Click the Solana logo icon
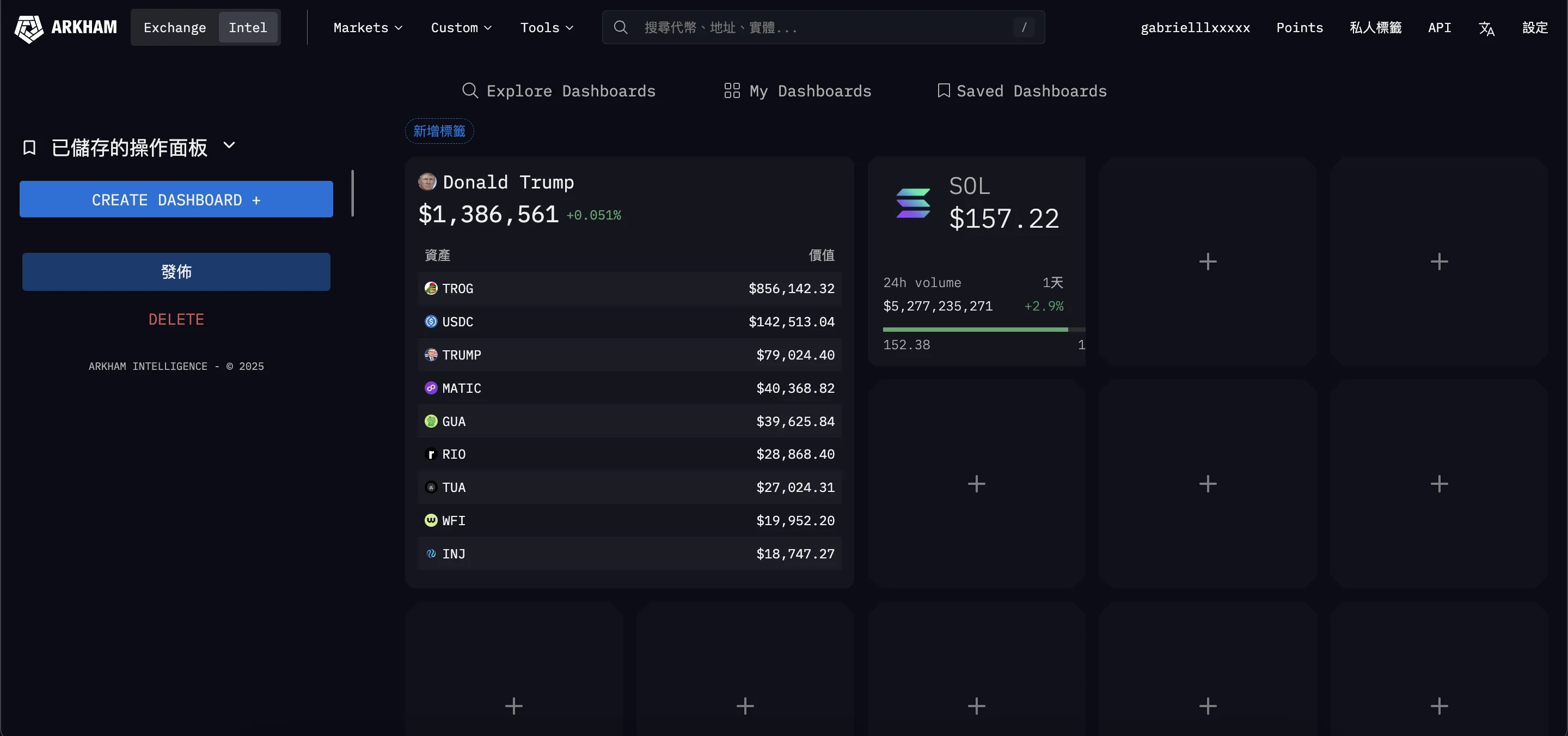Screen dimensions: 1568x736 (x=913, y=203)
